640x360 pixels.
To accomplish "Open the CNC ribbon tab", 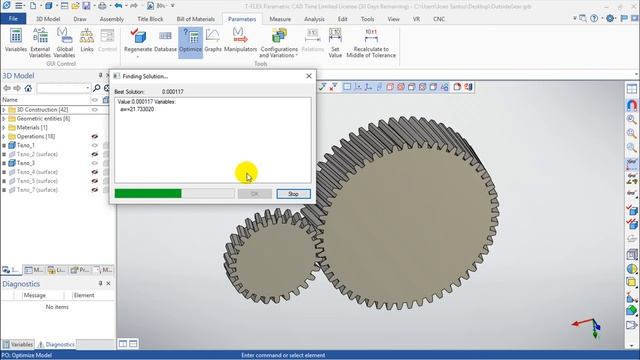I will [x=439, y=19].
